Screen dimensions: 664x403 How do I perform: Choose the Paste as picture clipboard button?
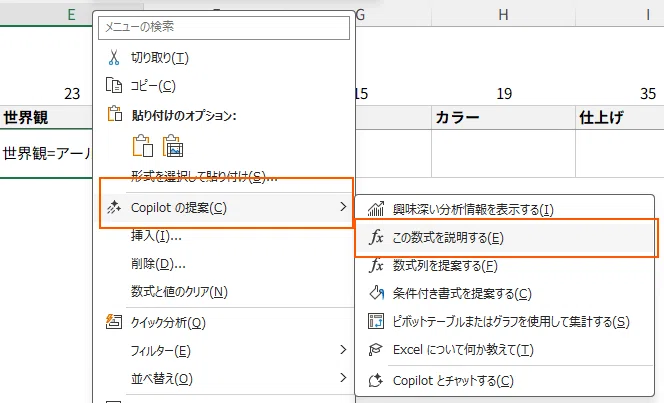(173, 146)
